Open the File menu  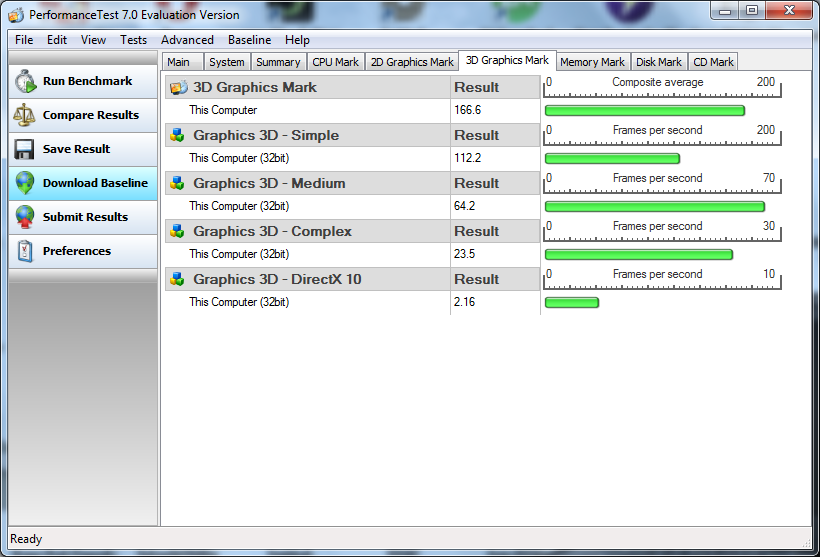[x=24, y=40]
